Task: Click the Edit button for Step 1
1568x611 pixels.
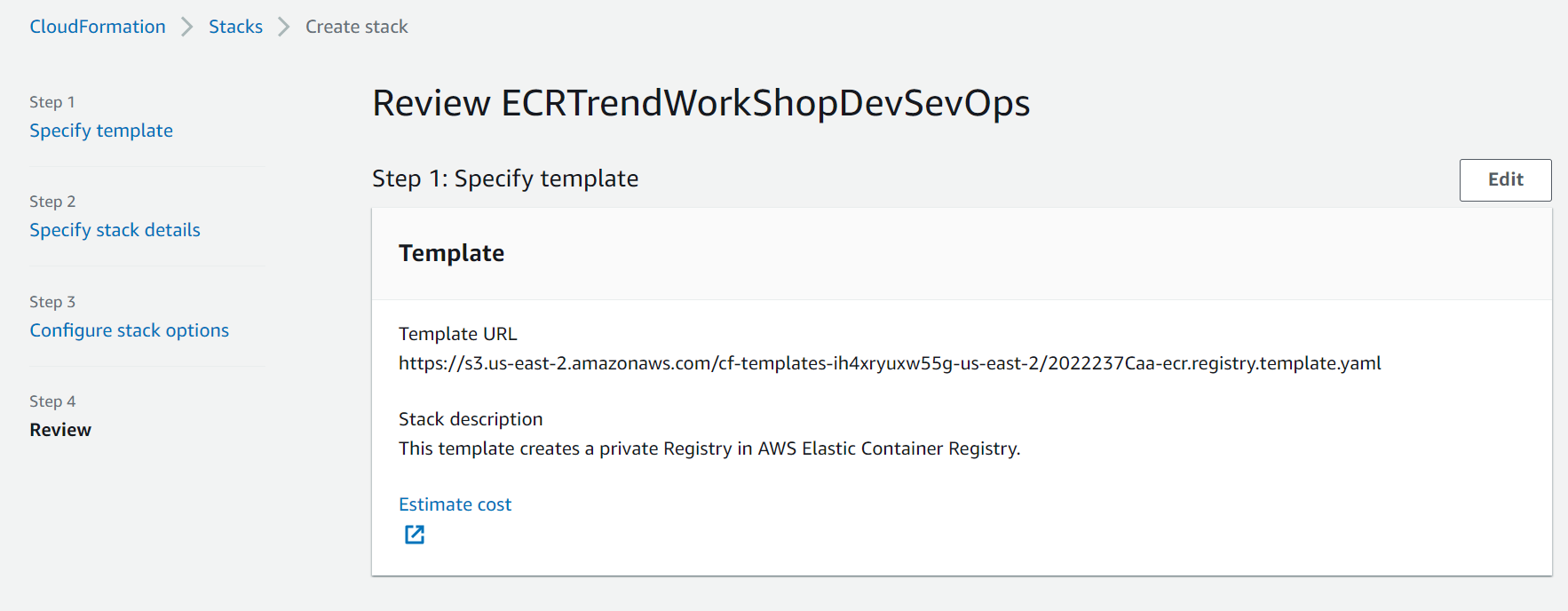Action: [x=1505, y=179]
